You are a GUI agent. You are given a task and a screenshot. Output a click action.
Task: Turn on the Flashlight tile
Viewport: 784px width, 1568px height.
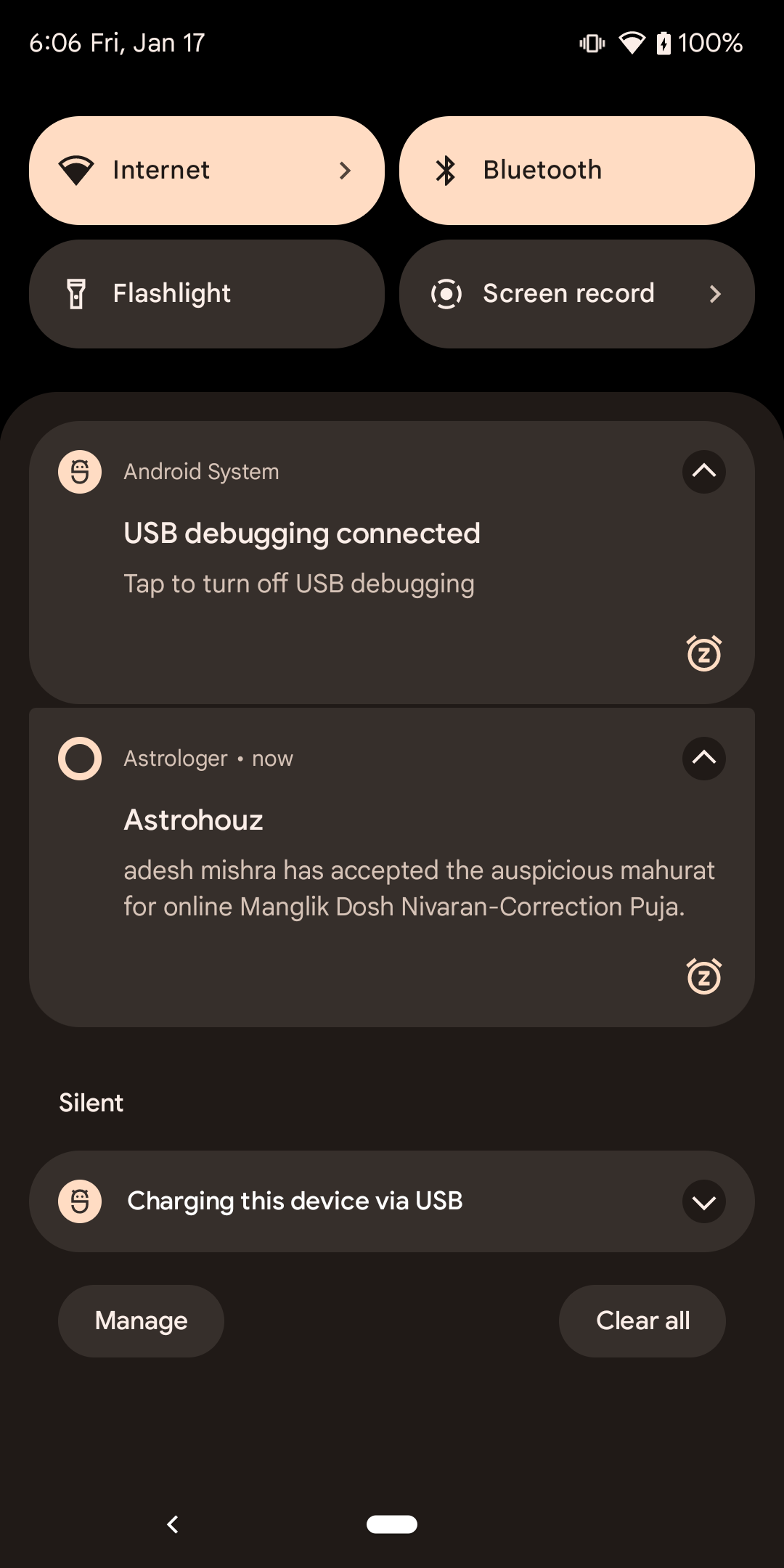tap(206, 294)
